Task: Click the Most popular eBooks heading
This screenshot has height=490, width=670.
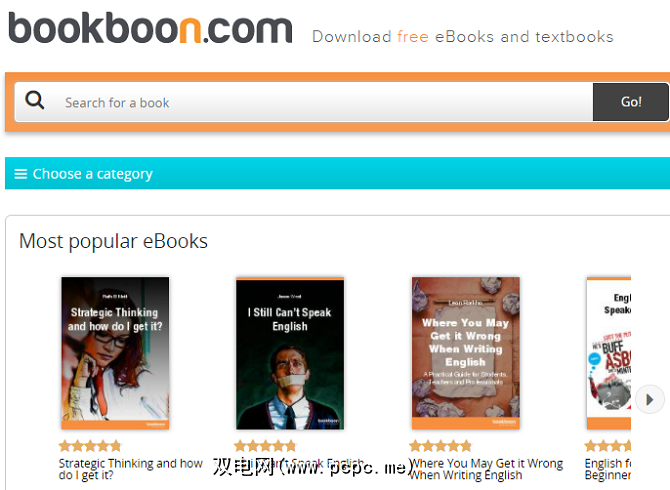Action: tap(113, 241)
